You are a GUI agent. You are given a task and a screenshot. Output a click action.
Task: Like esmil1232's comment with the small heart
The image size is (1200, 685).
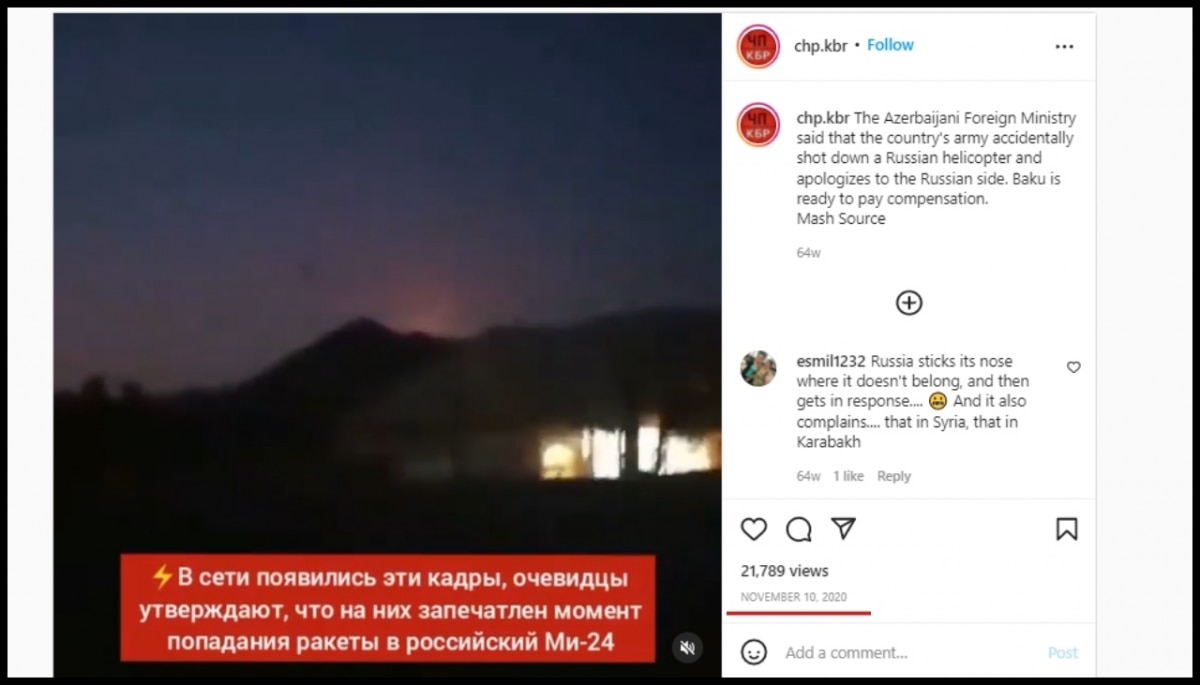1073,367
